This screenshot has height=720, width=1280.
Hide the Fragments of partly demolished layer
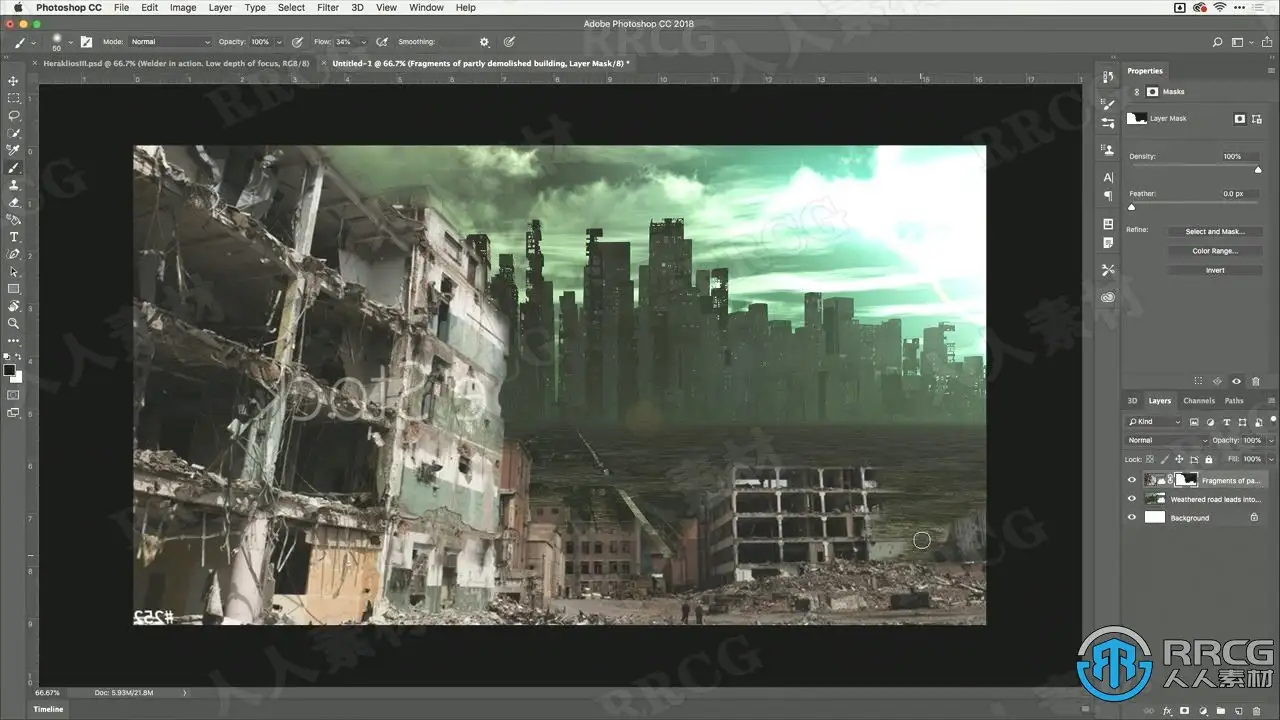[x=1132, y=480]
